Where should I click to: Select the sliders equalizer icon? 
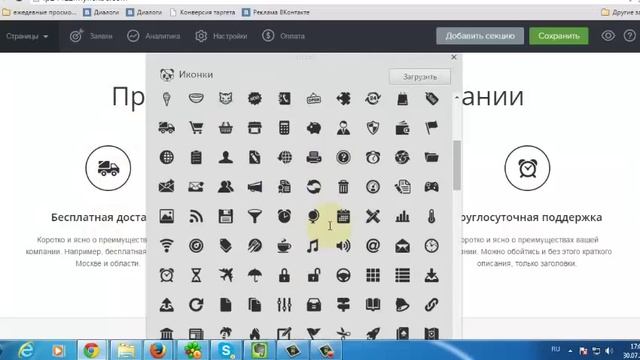point(284,305)
